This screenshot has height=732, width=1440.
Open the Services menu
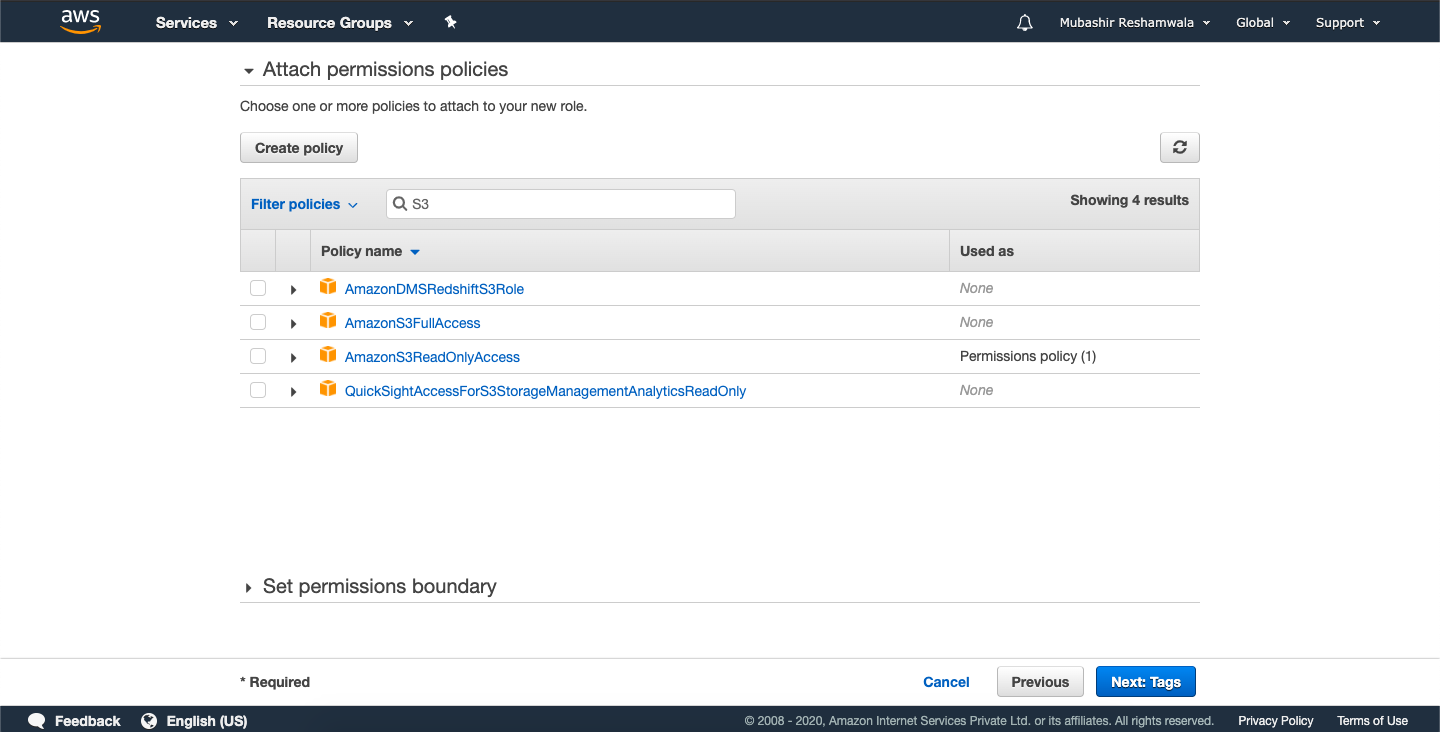pos(197,22)
